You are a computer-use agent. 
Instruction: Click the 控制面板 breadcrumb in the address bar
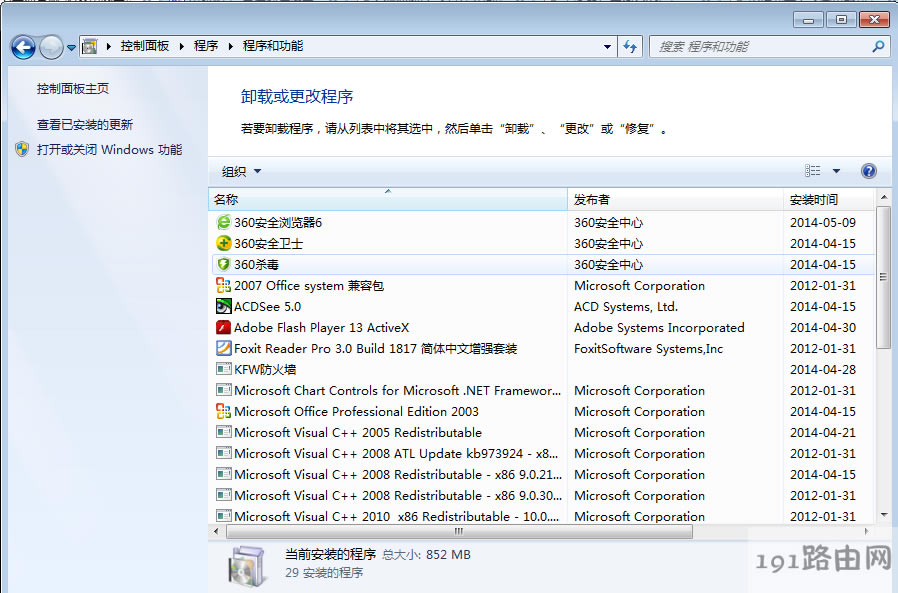click(145, 46)
